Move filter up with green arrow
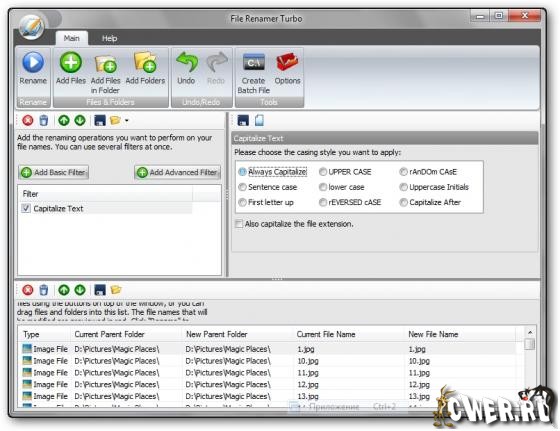This screenshot has height=431, width=560. click(64, 120)
